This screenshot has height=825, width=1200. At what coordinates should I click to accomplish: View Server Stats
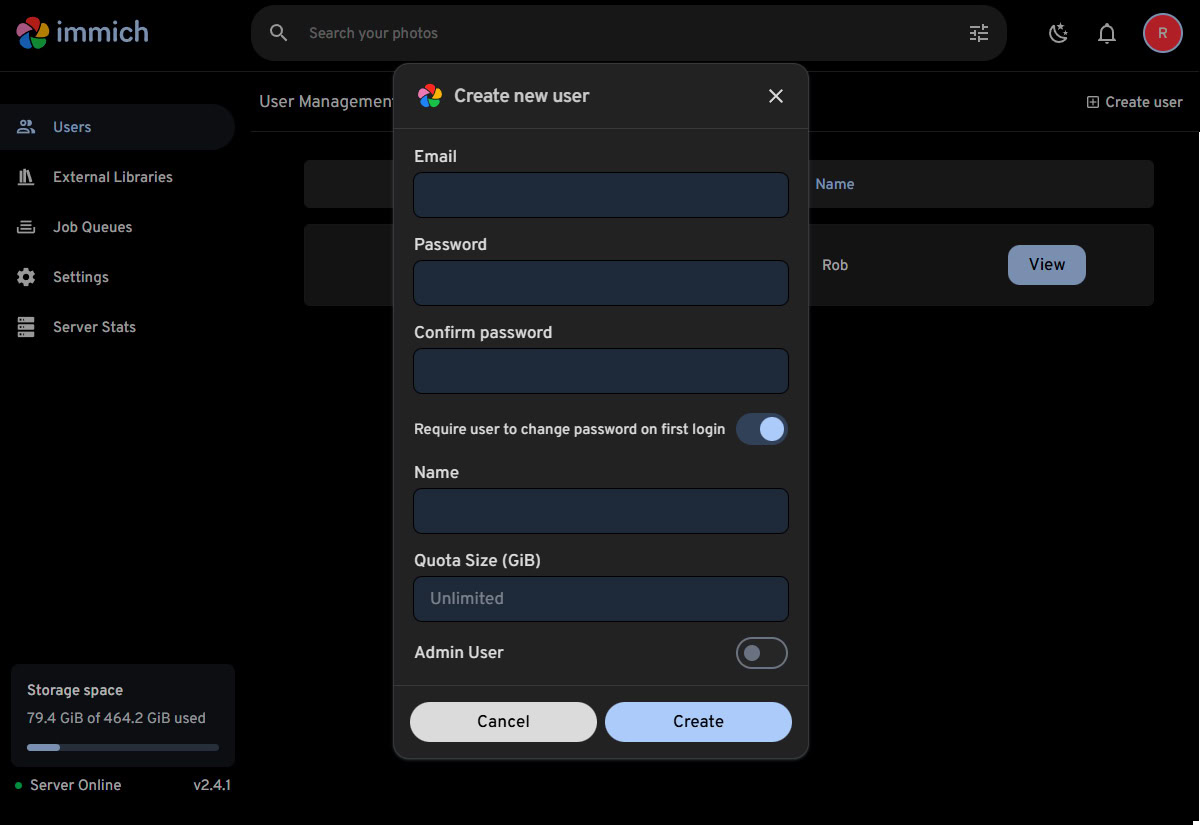92,326
